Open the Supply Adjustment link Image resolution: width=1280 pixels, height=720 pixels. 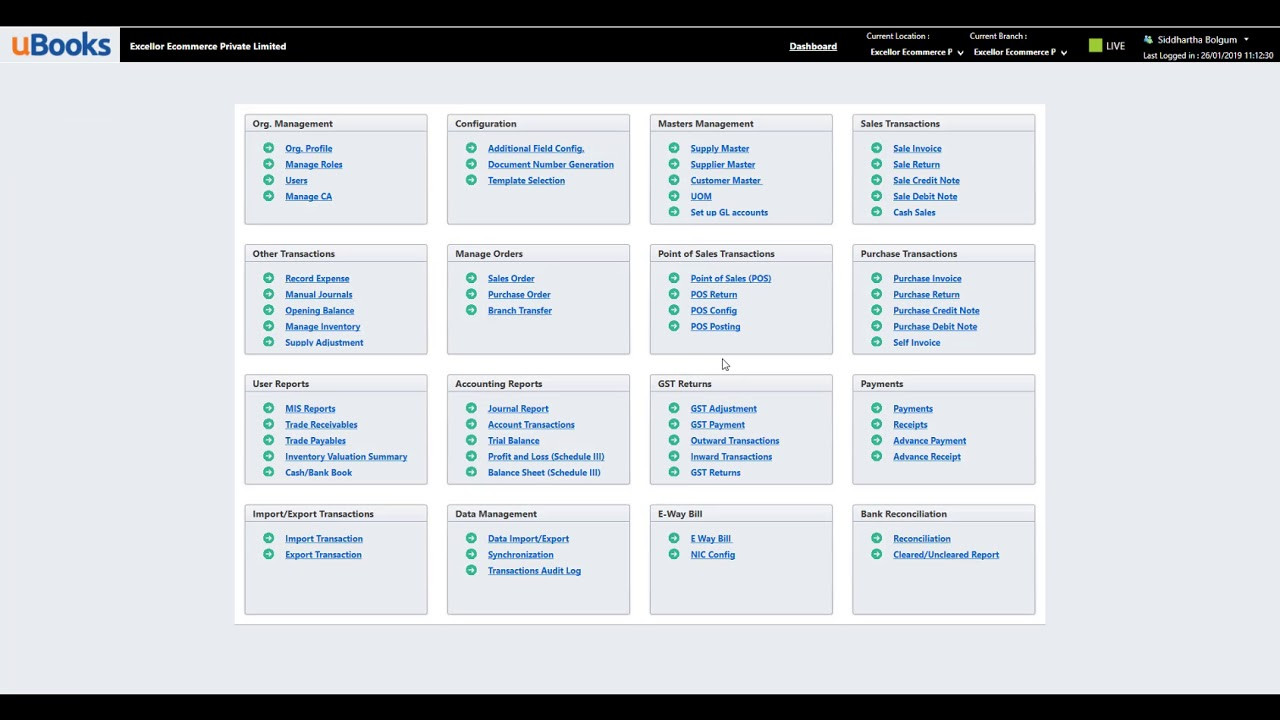[x=324, y=342]
